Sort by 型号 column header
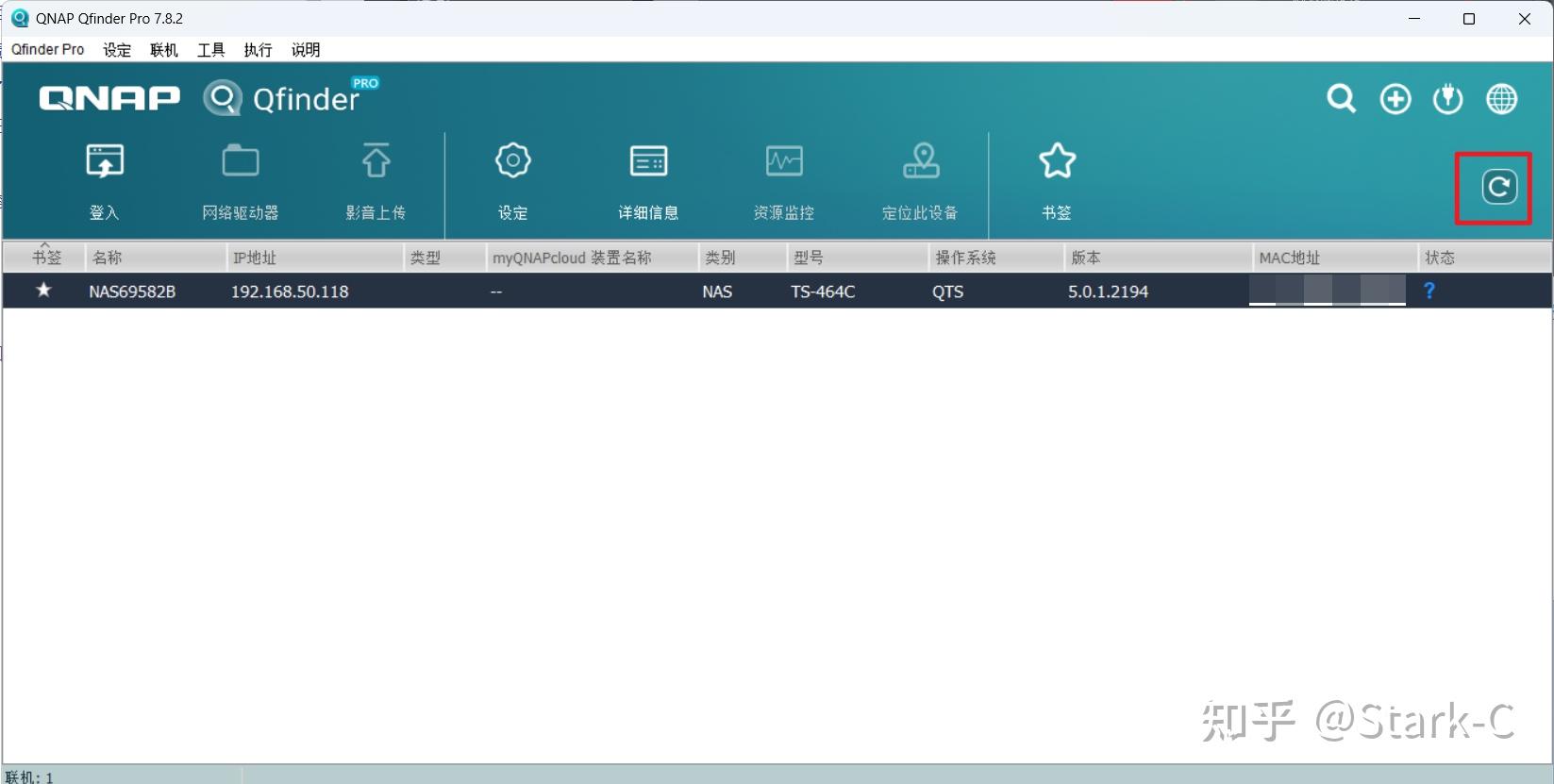 (x=858, y=258)
